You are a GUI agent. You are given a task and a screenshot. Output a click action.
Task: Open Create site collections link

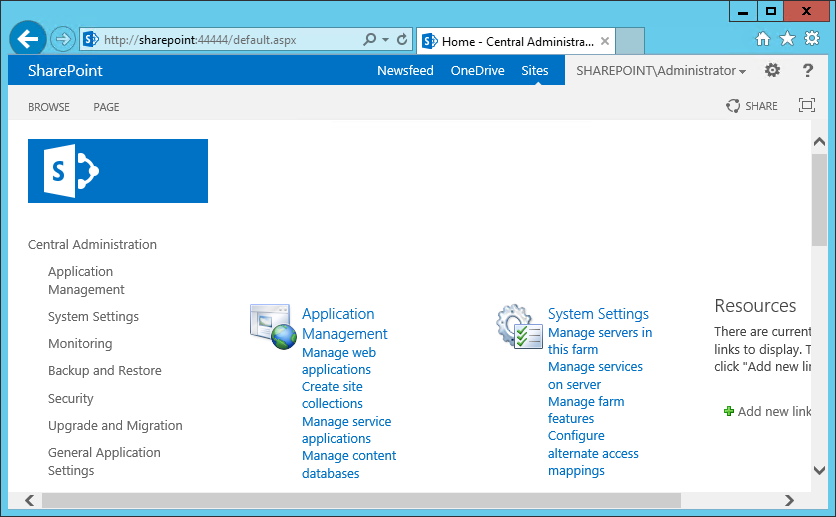coord(332,395)
